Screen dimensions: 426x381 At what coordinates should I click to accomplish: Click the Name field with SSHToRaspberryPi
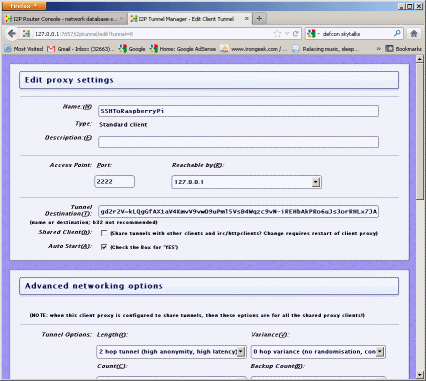pos(238,111)
